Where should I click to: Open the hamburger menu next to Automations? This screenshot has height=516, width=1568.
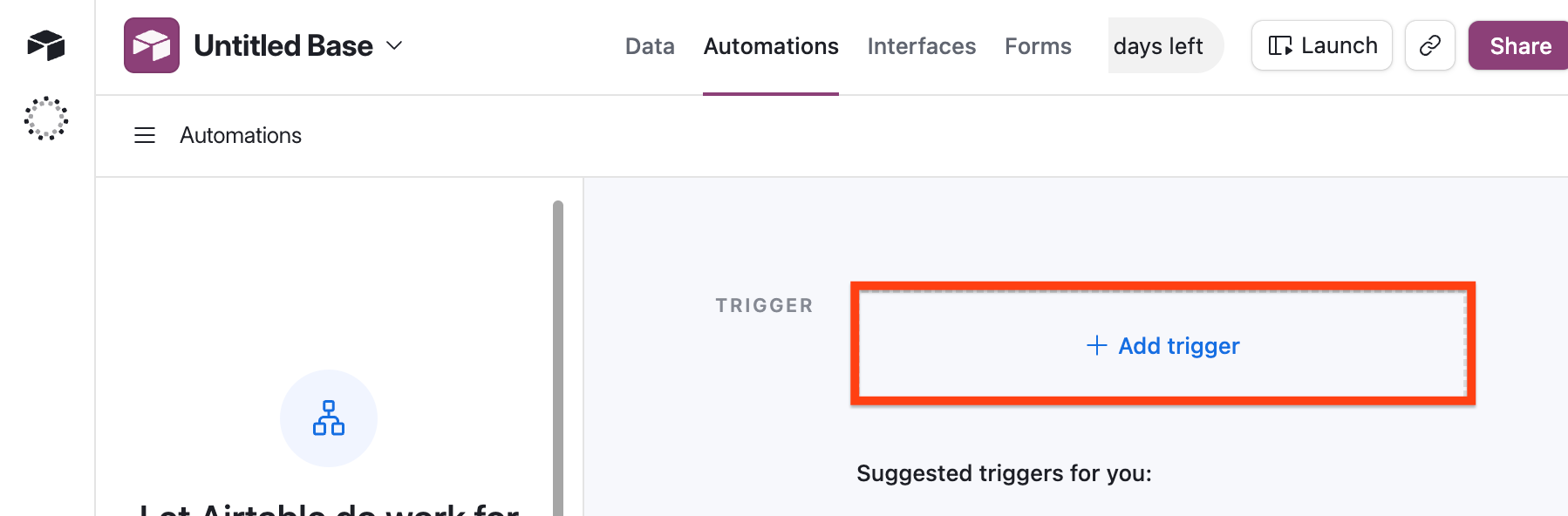[145, 135]
